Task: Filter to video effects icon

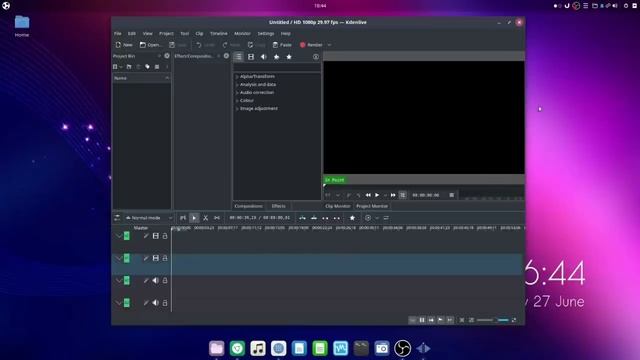Action: coord(251,57)
